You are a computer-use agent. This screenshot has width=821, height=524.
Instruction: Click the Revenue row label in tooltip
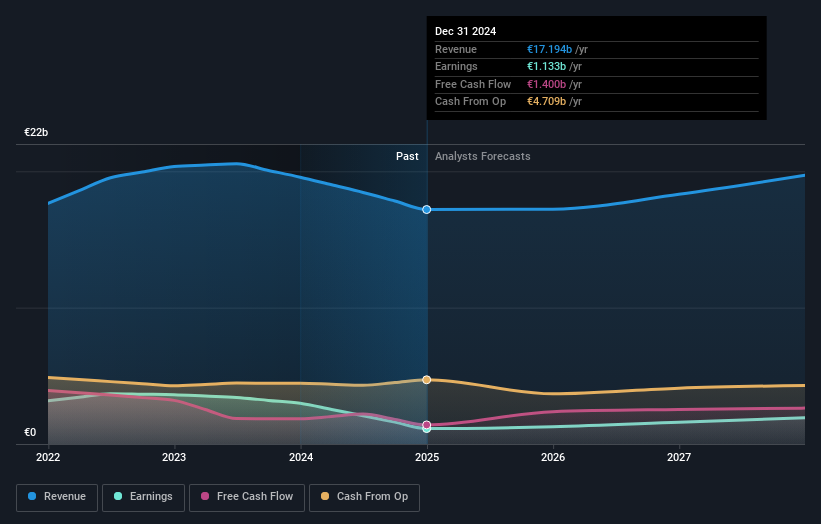[456, 49]
